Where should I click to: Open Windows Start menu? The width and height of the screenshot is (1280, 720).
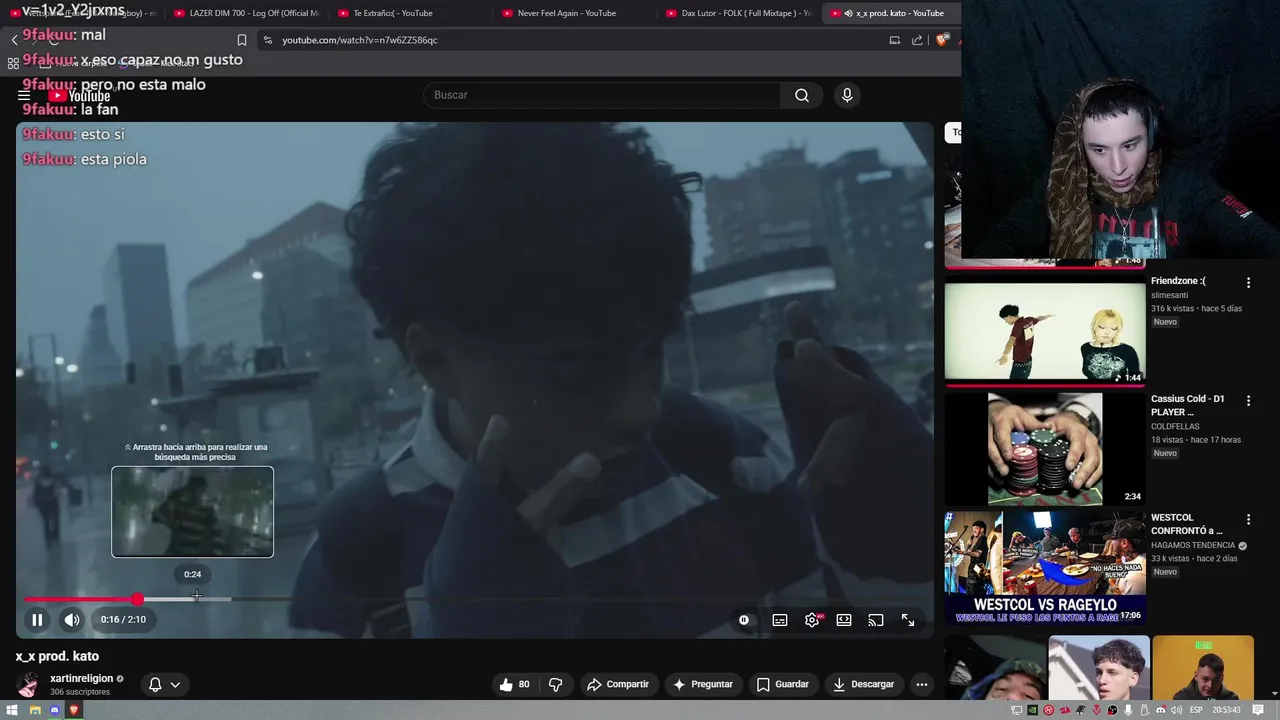14,710
